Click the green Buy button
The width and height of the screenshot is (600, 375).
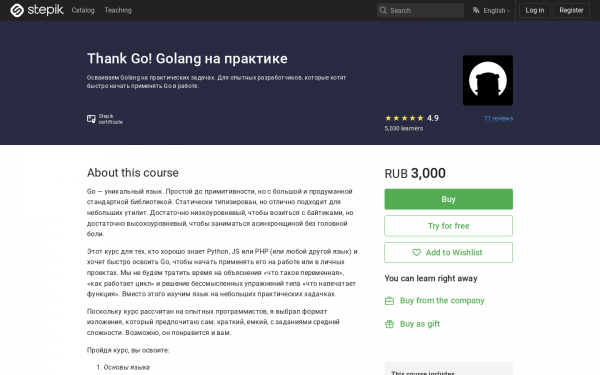pos(448,199)
